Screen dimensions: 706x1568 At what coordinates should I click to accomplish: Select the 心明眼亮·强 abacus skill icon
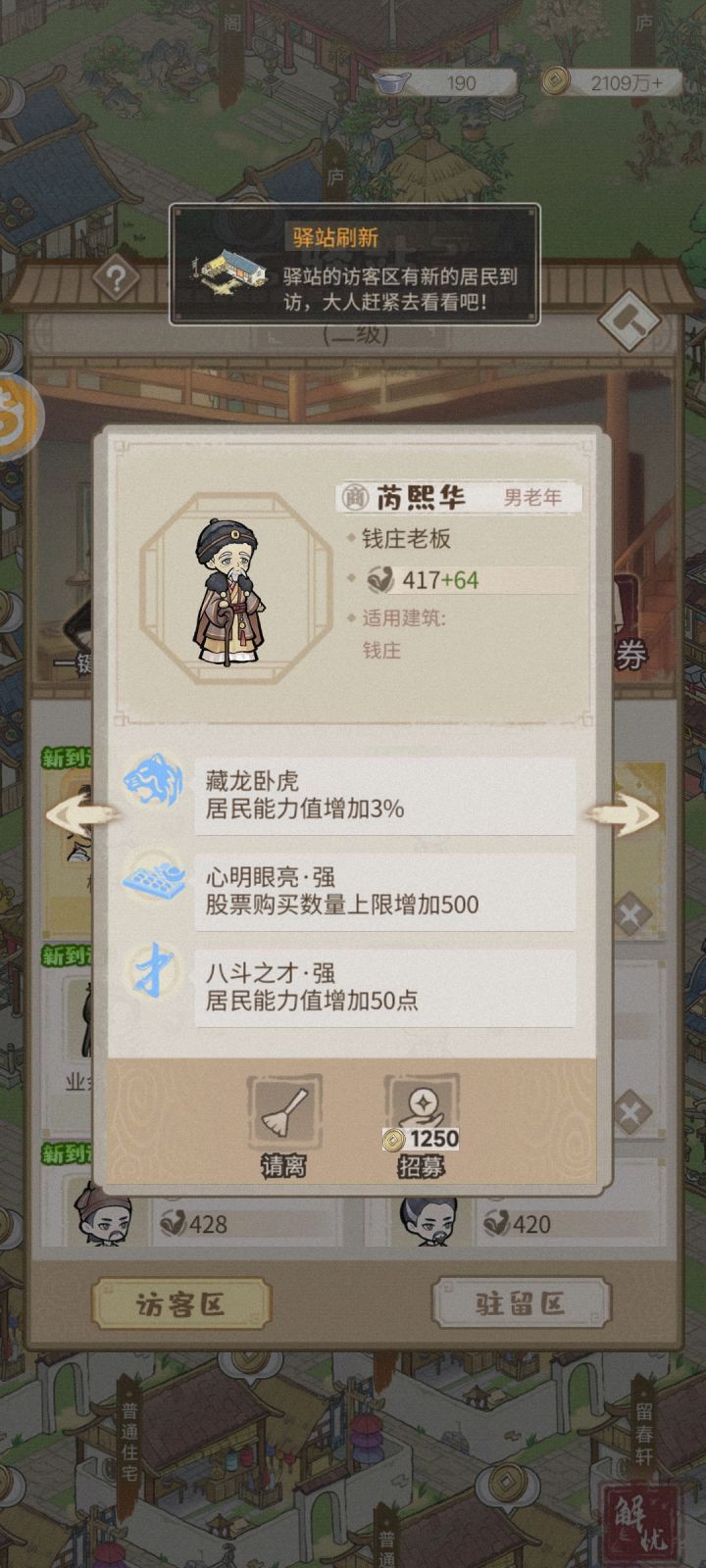154,876
